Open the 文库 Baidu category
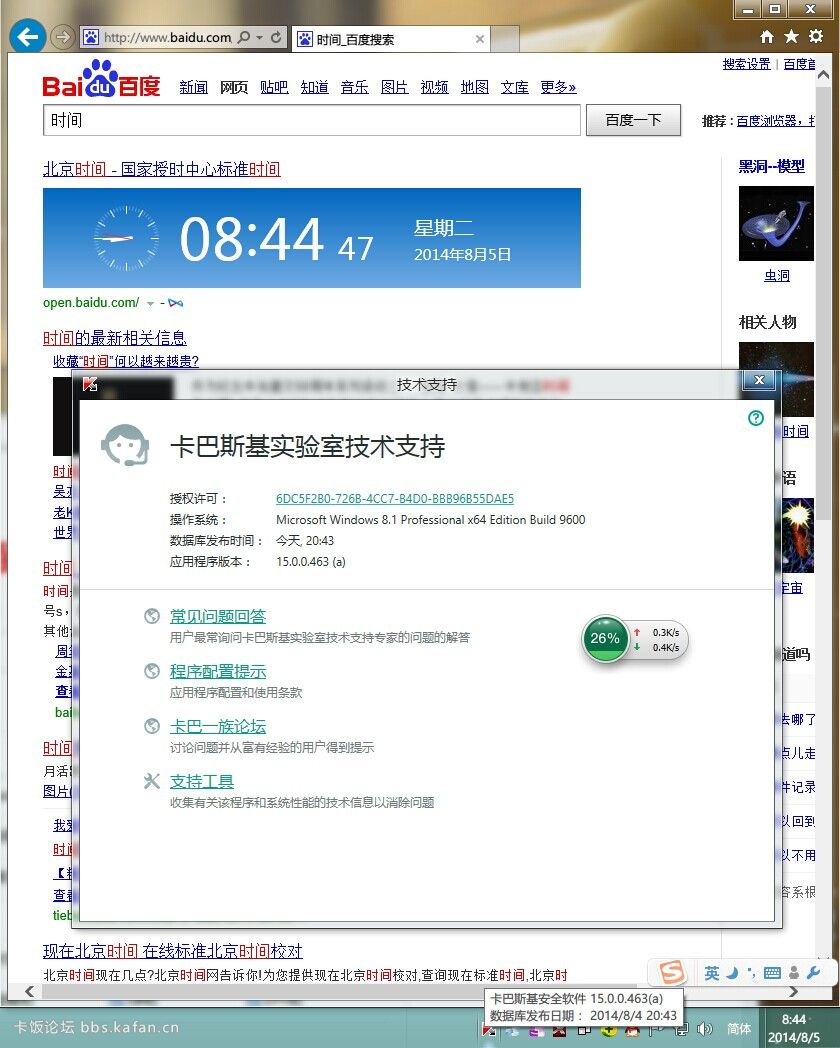 coord(515,87)
